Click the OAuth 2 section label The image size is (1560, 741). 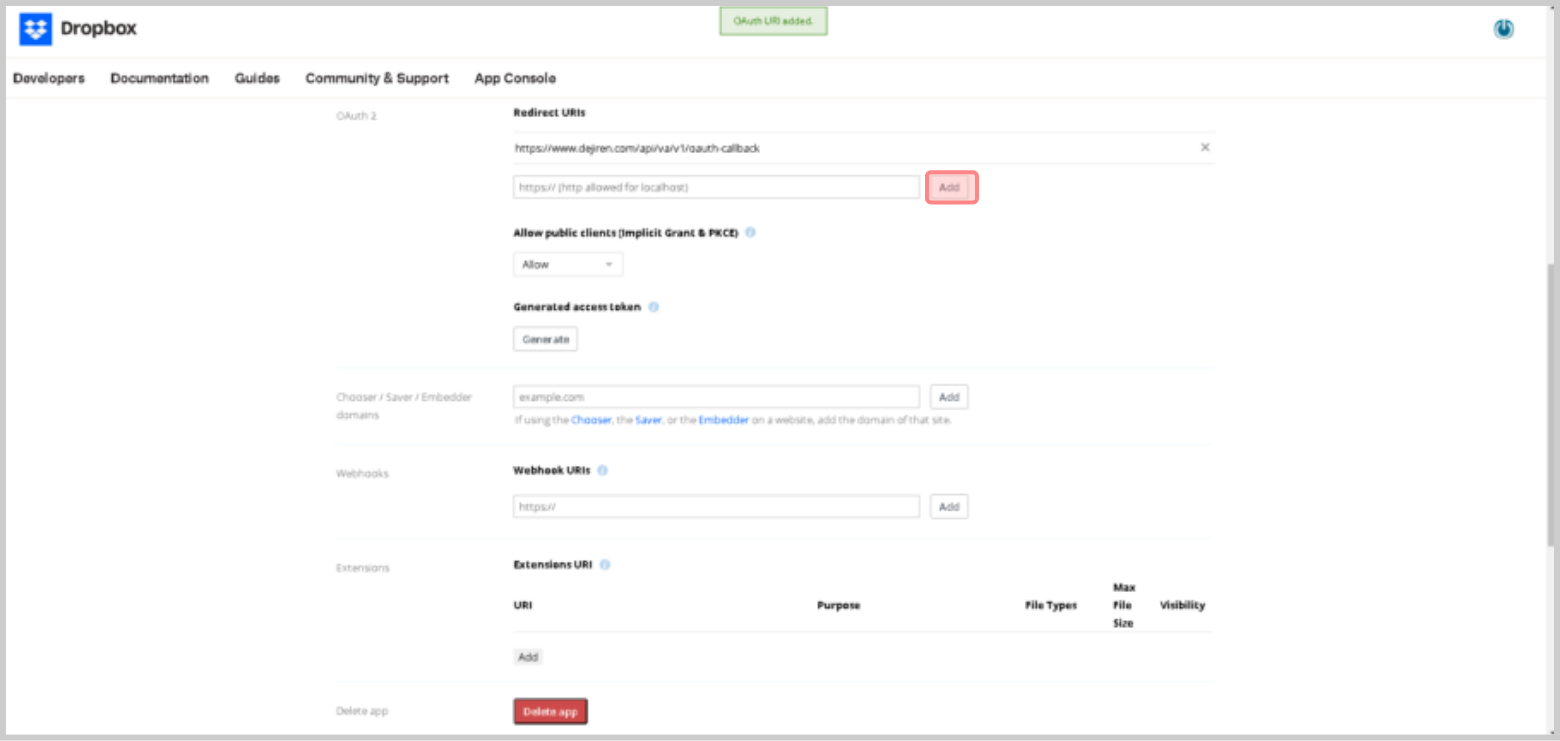tap(356, 116)
